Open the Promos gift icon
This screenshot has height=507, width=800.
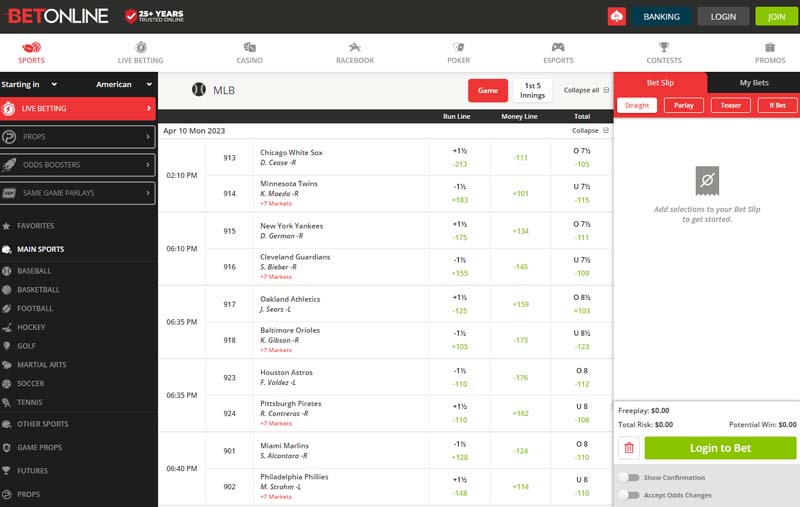770,47
